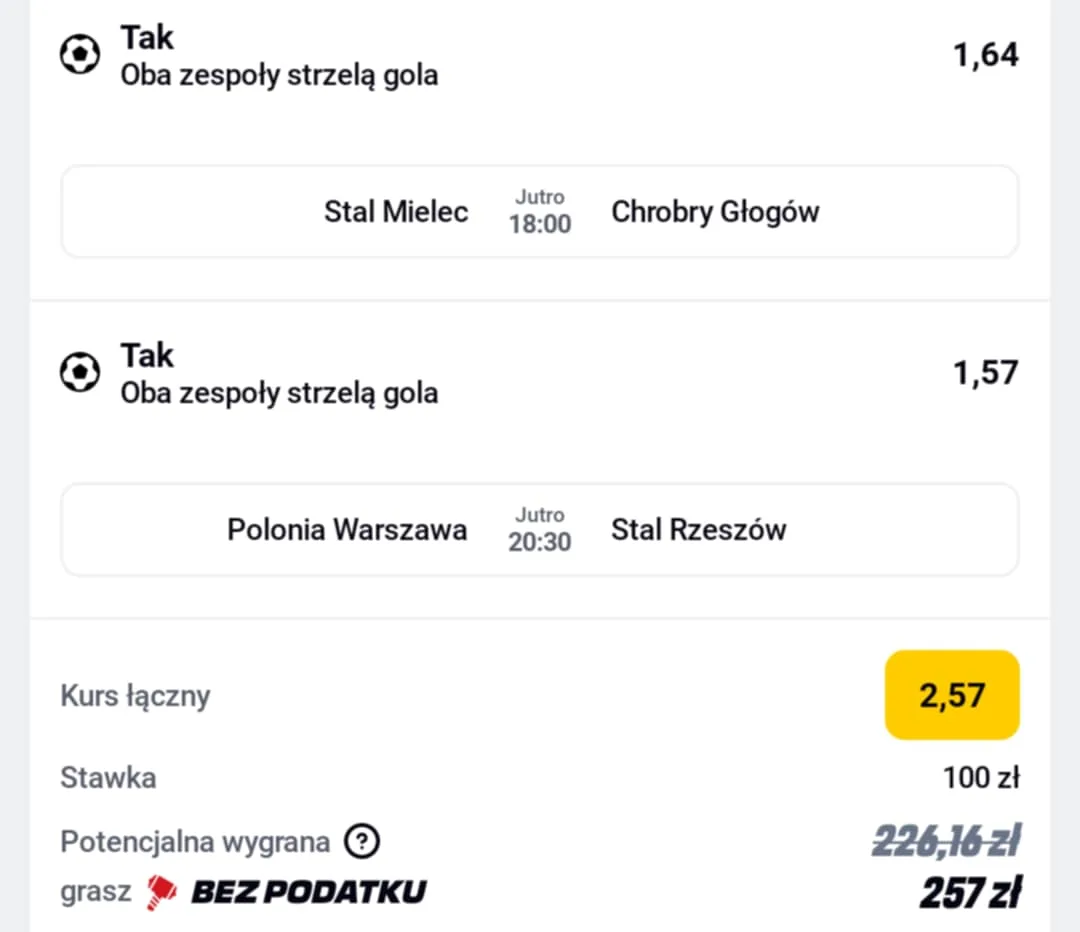The height and width of the screenshot is (932, 1080).
Task: Click the Stal Mielec team name
Action: click(x=396, y=212)
